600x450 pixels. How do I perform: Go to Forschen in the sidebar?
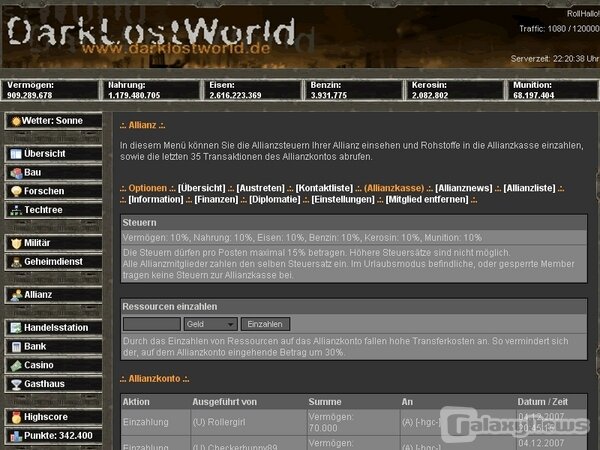point(54,191)
